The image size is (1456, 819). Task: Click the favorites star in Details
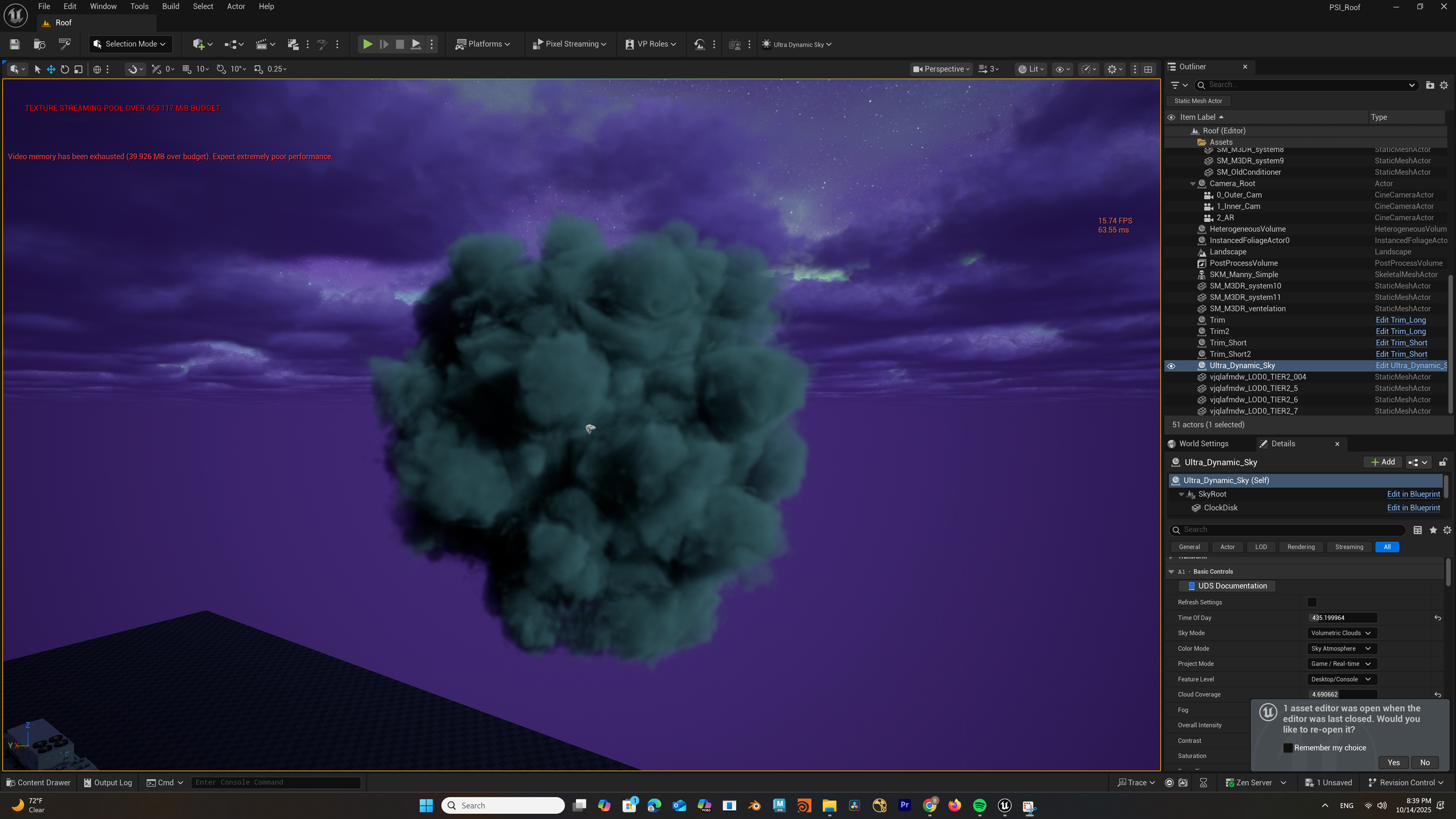click(x=1433, y=530)
